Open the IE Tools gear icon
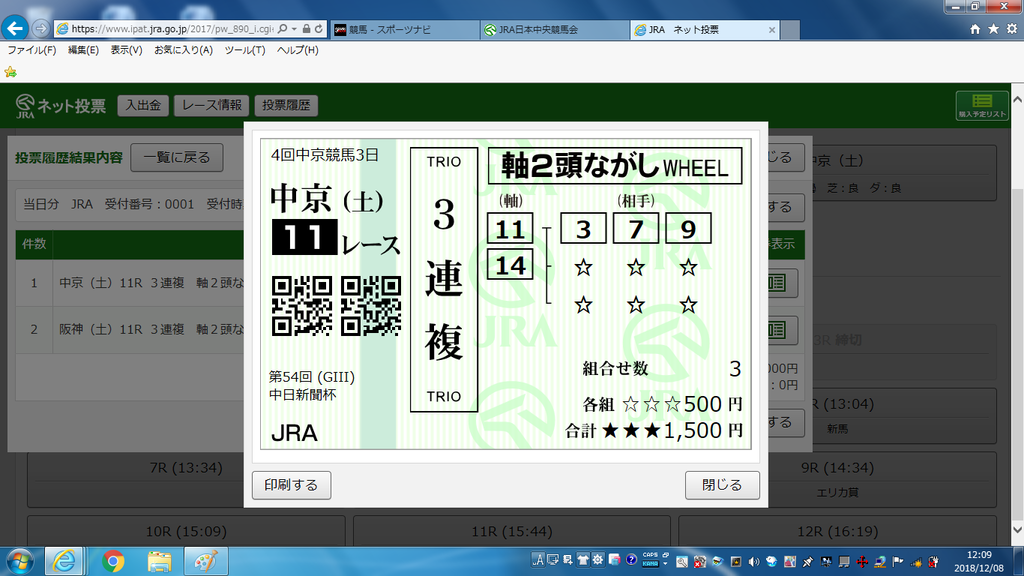Image resolution: width=1024 pixels, height=576 pixels. click(x=1012, y=29)
